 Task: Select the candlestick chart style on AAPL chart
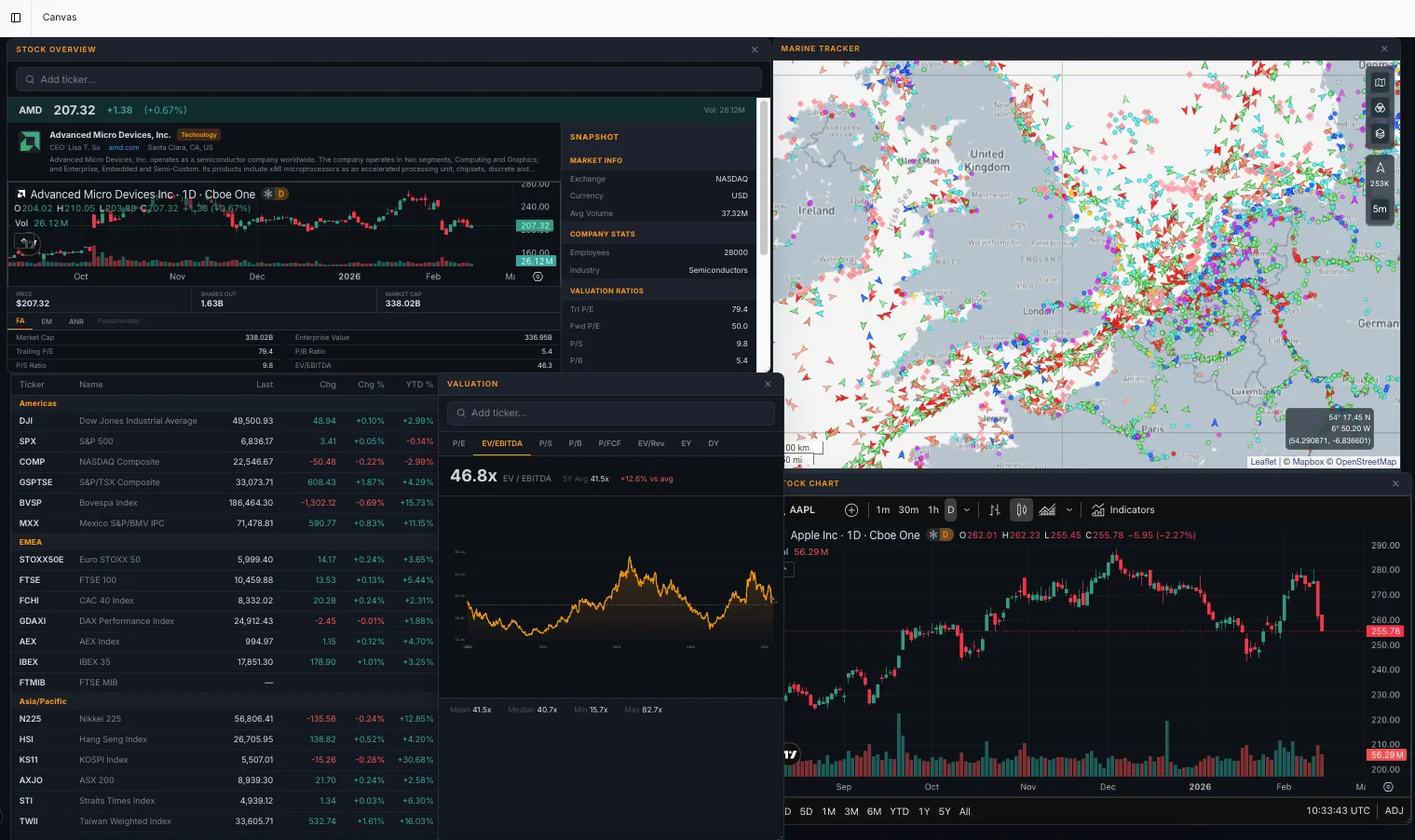point(1021,509)
